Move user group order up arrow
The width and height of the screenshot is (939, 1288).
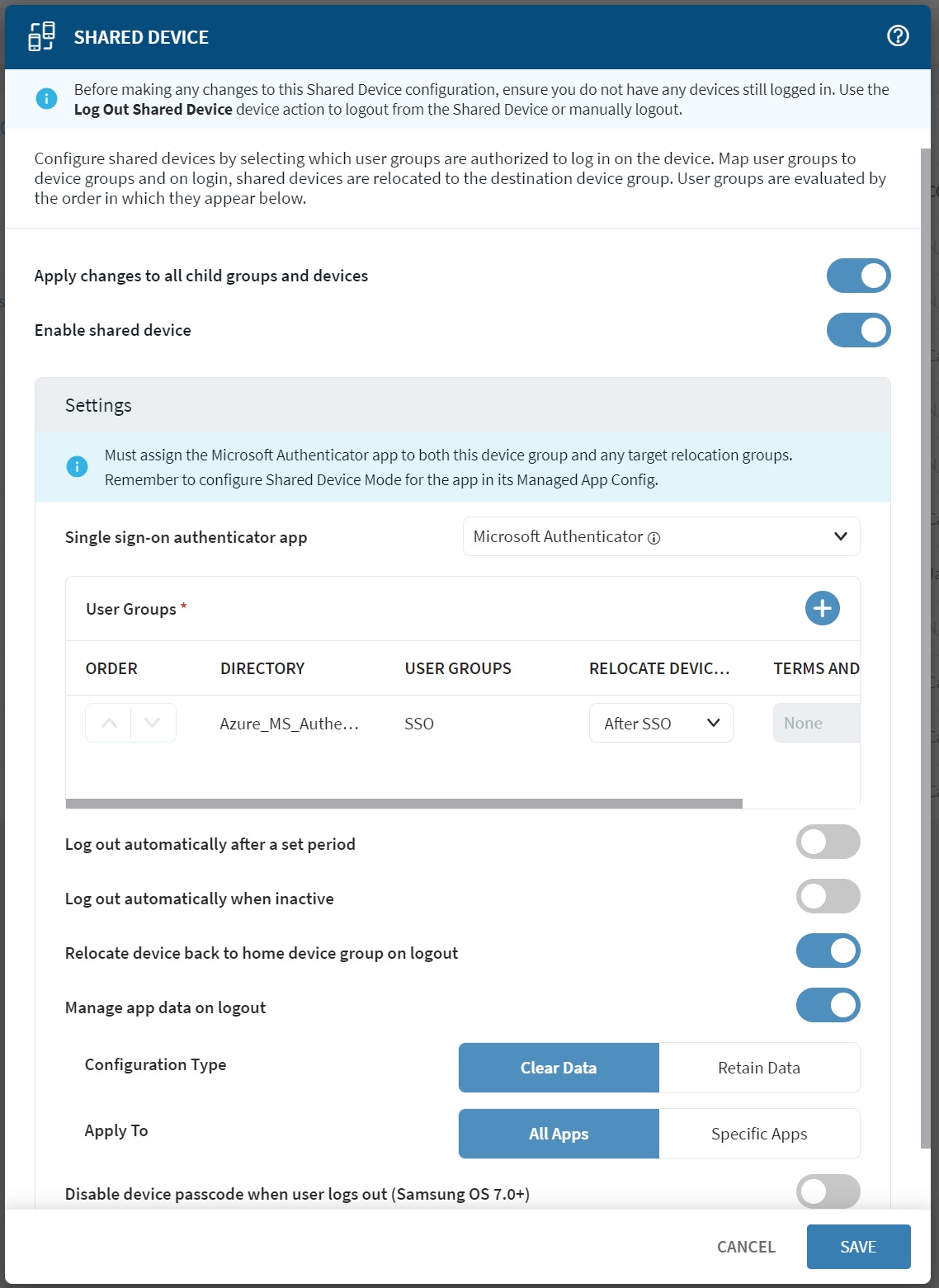pyautogui.click(x=109, y=723)
